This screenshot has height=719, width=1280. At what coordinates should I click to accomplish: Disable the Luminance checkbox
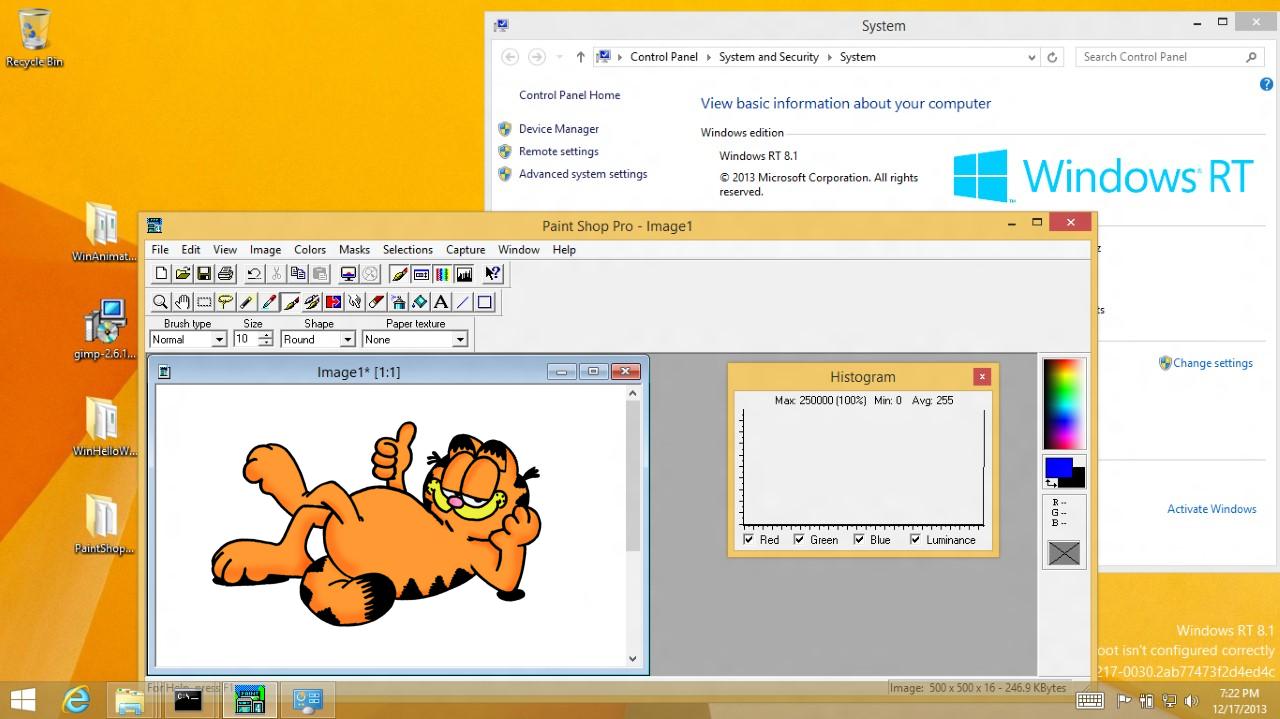coord(915,540)
